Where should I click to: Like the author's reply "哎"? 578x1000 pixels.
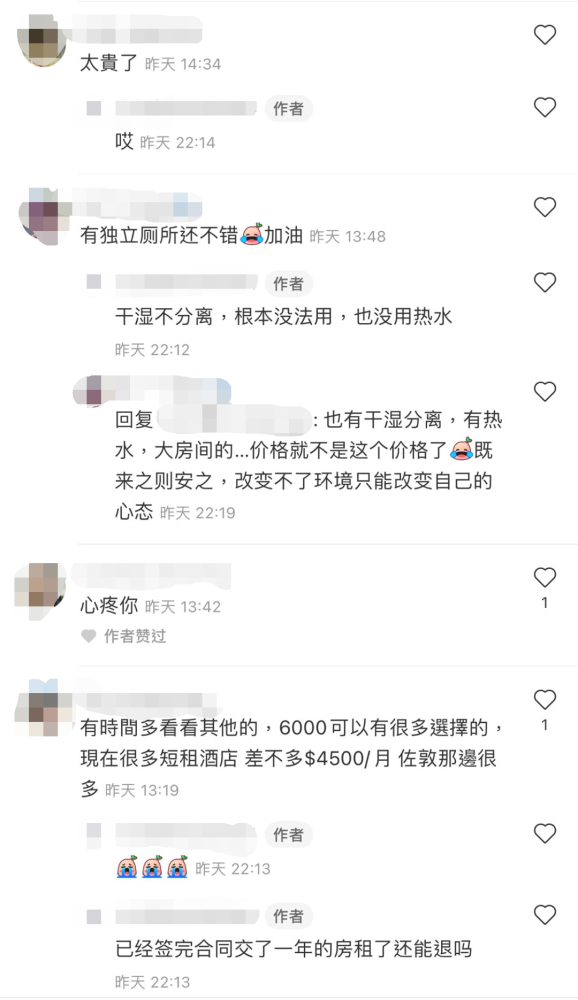pos(544,107)
